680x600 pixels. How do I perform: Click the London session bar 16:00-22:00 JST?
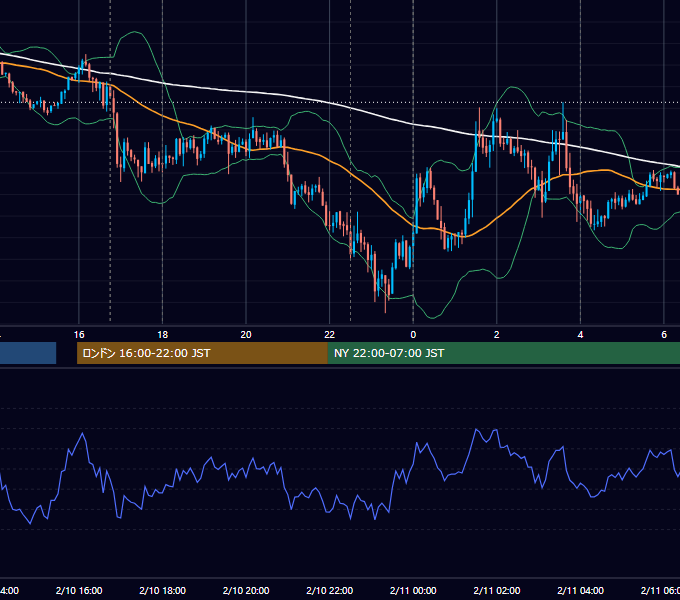tap(202, 353)
